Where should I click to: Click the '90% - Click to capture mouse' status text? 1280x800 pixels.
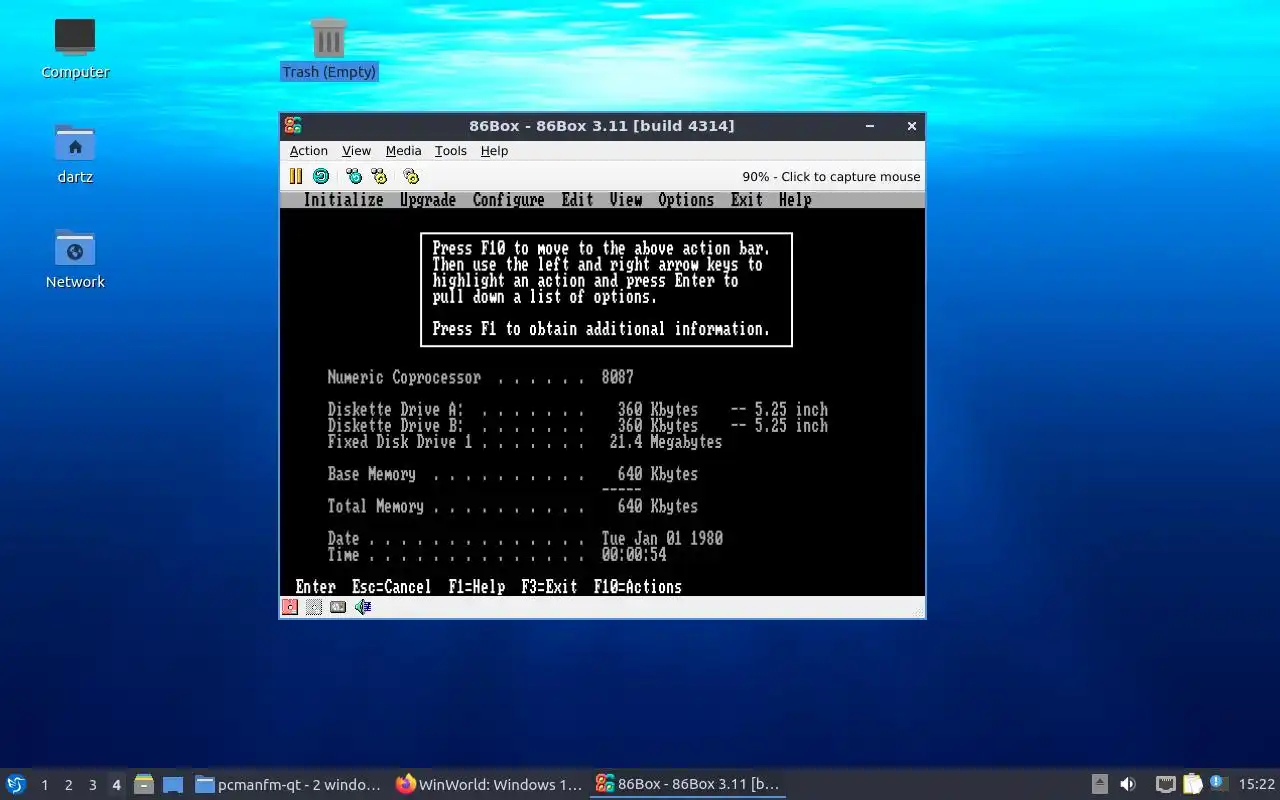831,177
